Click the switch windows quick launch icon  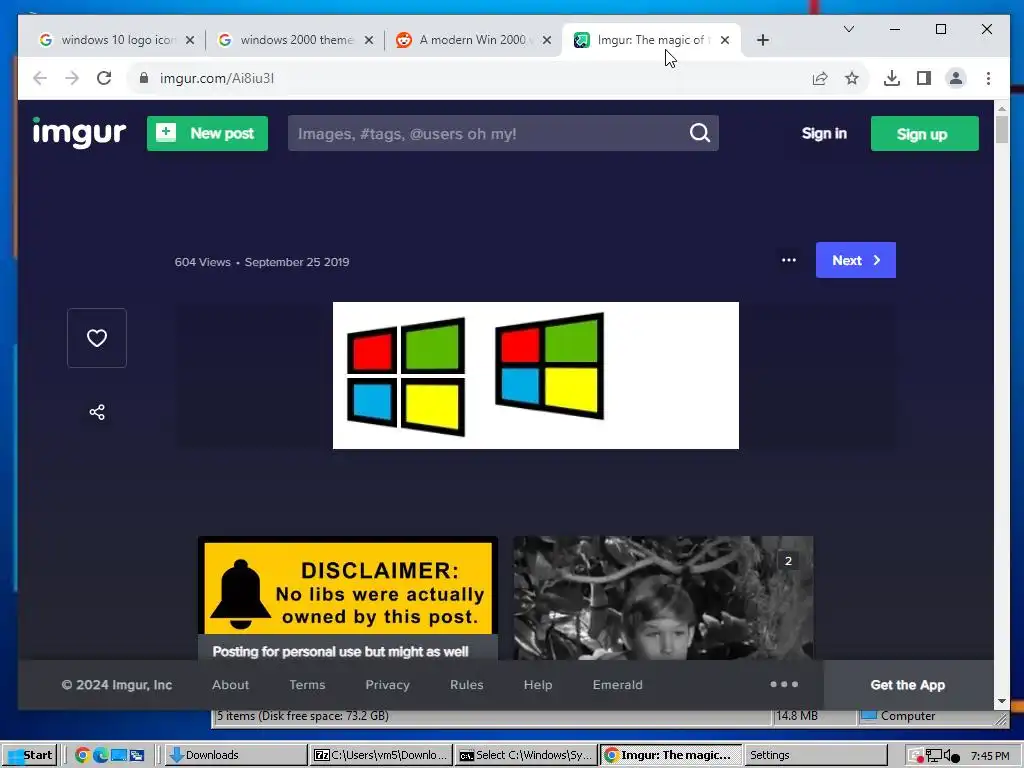(x=136, y=755)
